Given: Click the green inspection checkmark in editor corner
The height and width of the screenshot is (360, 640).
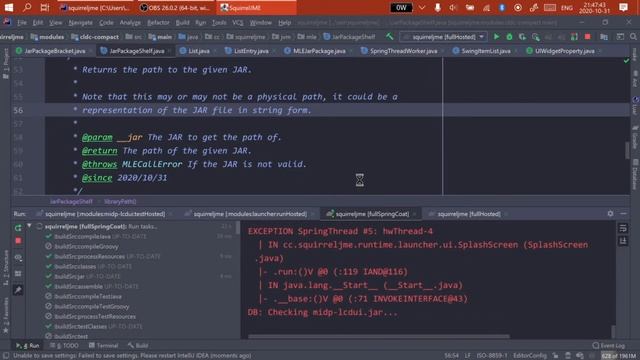Looking at the screenshot, I should point(627,60).
